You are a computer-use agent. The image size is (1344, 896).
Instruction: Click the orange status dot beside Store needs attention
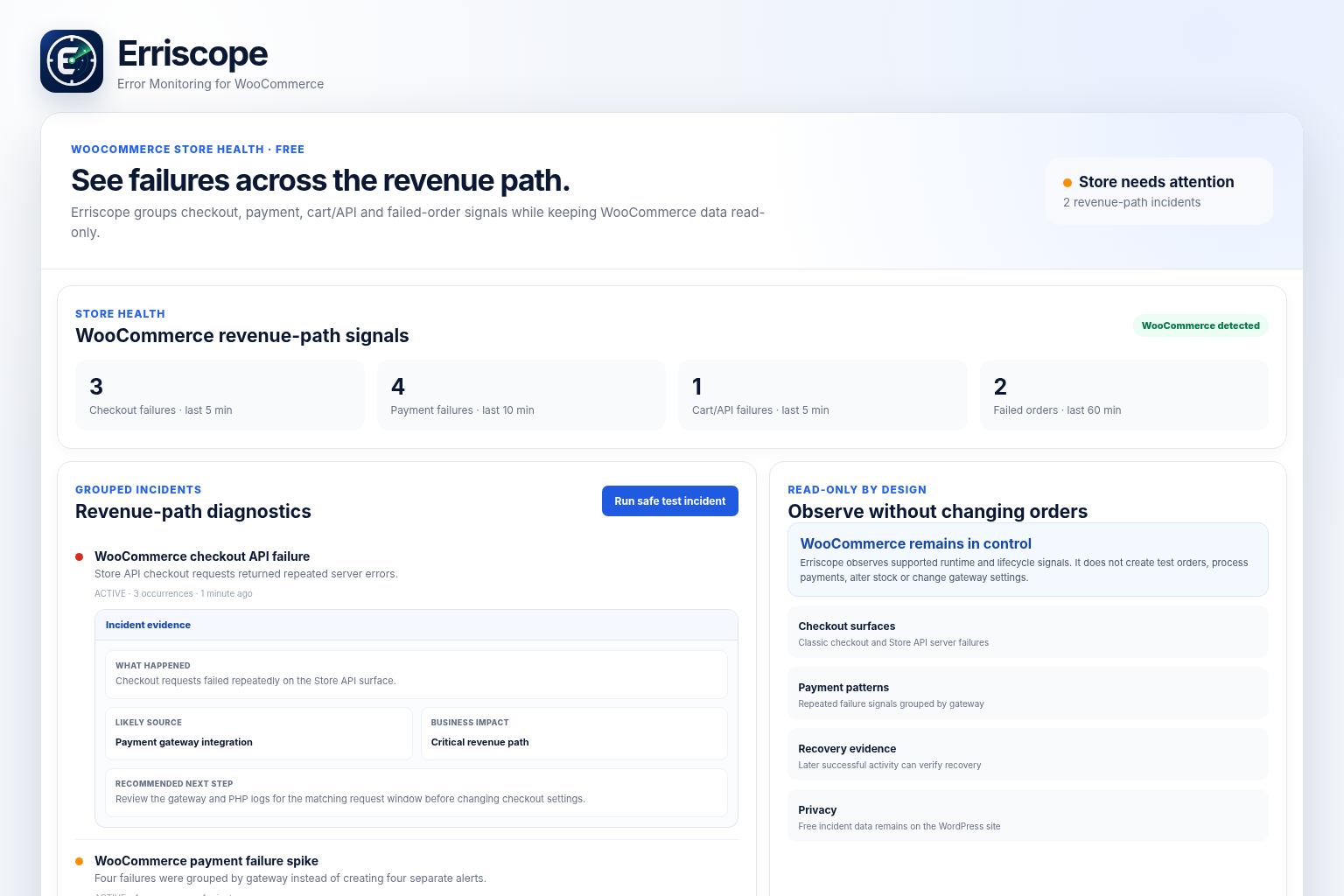click(1067, 183)
